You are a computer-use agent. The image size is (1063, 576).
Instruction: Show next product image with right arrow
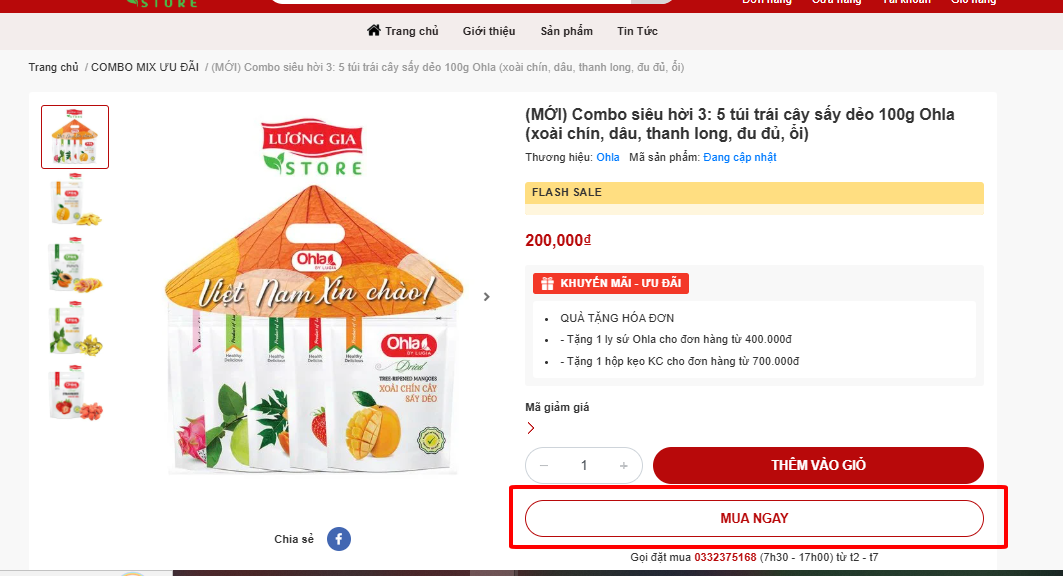pos(487,297)
